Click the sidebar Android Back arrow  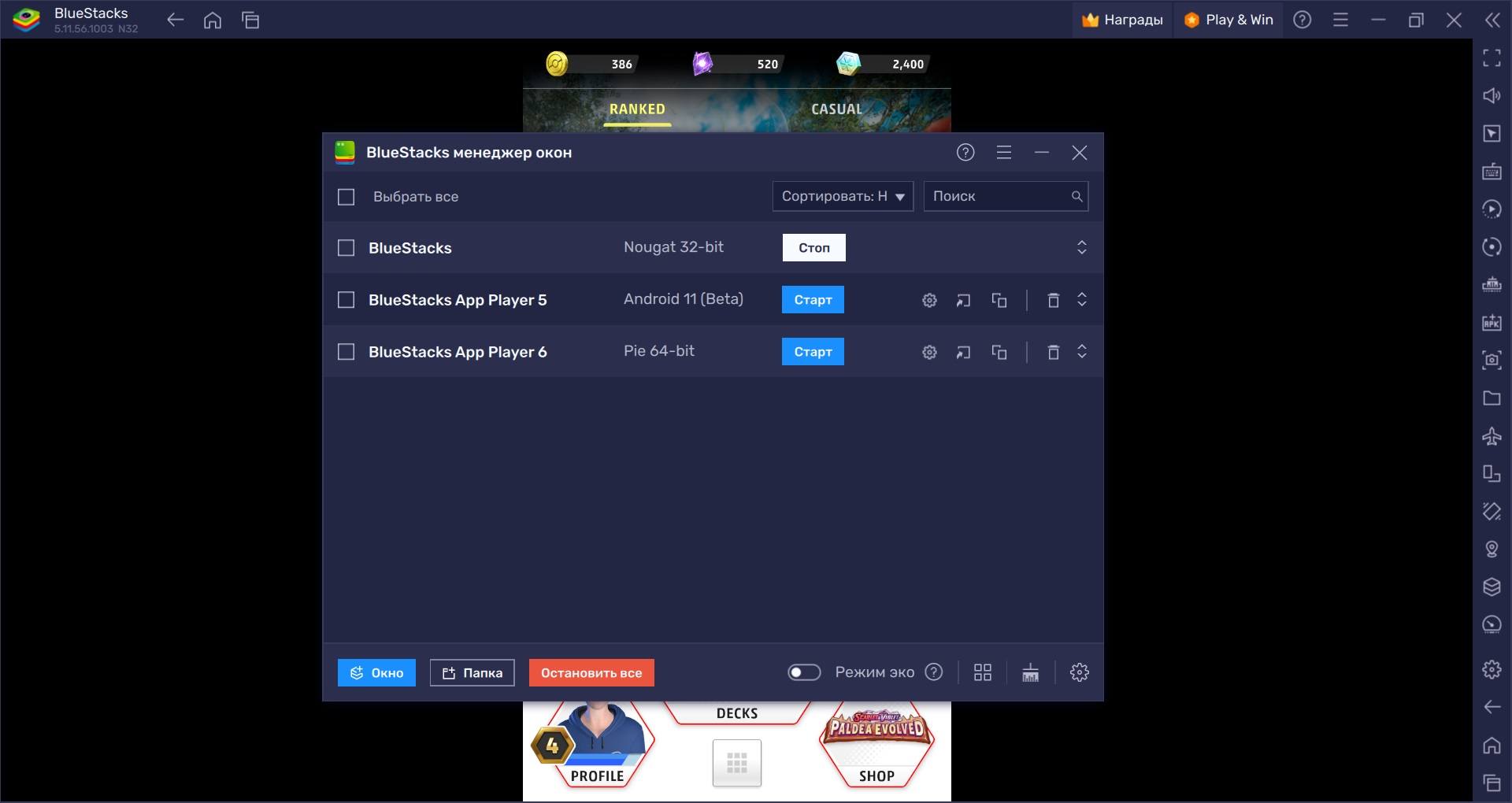[1492, 707]
